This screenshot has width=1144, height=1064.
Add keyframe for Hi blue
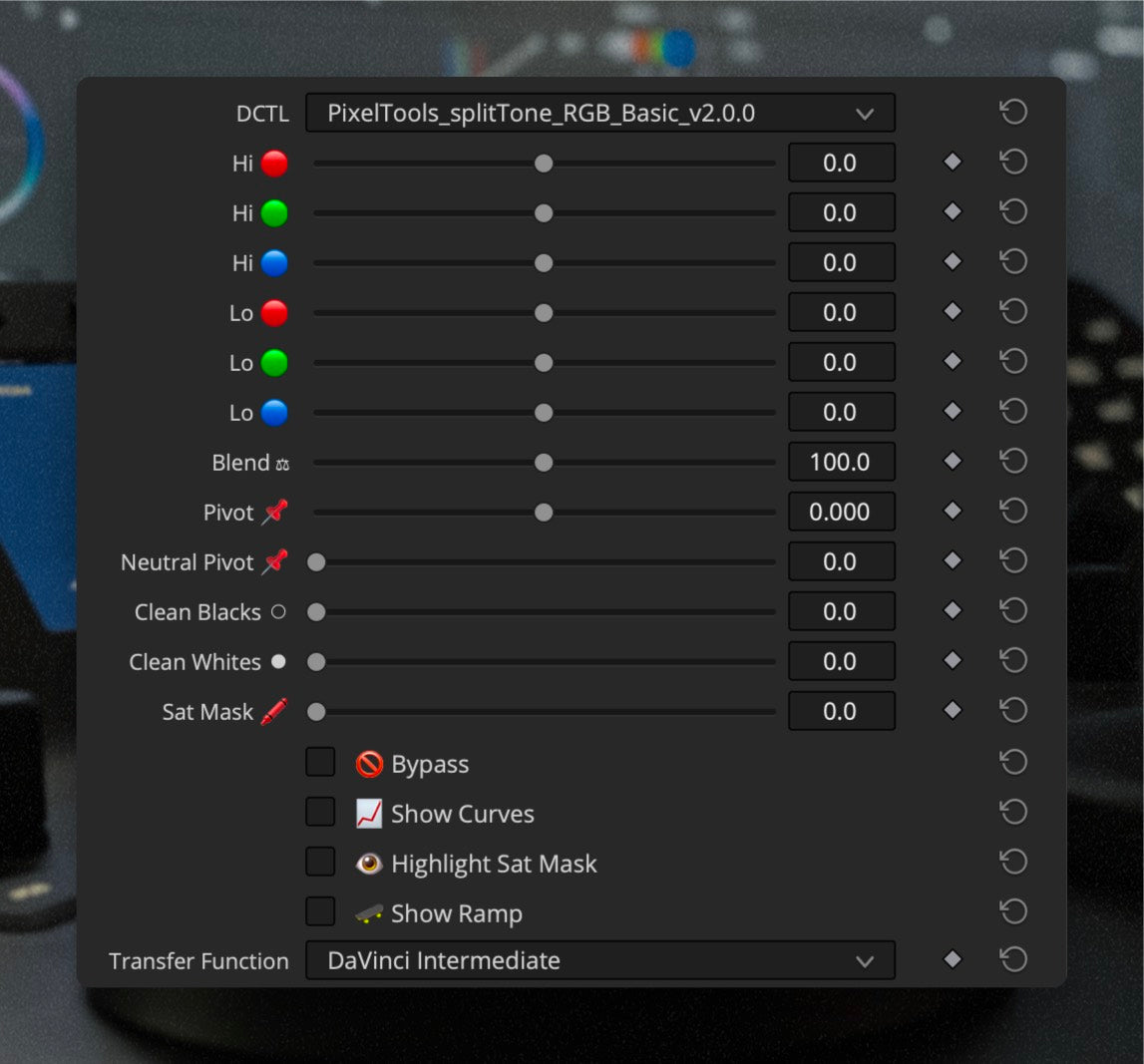coord(953,262)
